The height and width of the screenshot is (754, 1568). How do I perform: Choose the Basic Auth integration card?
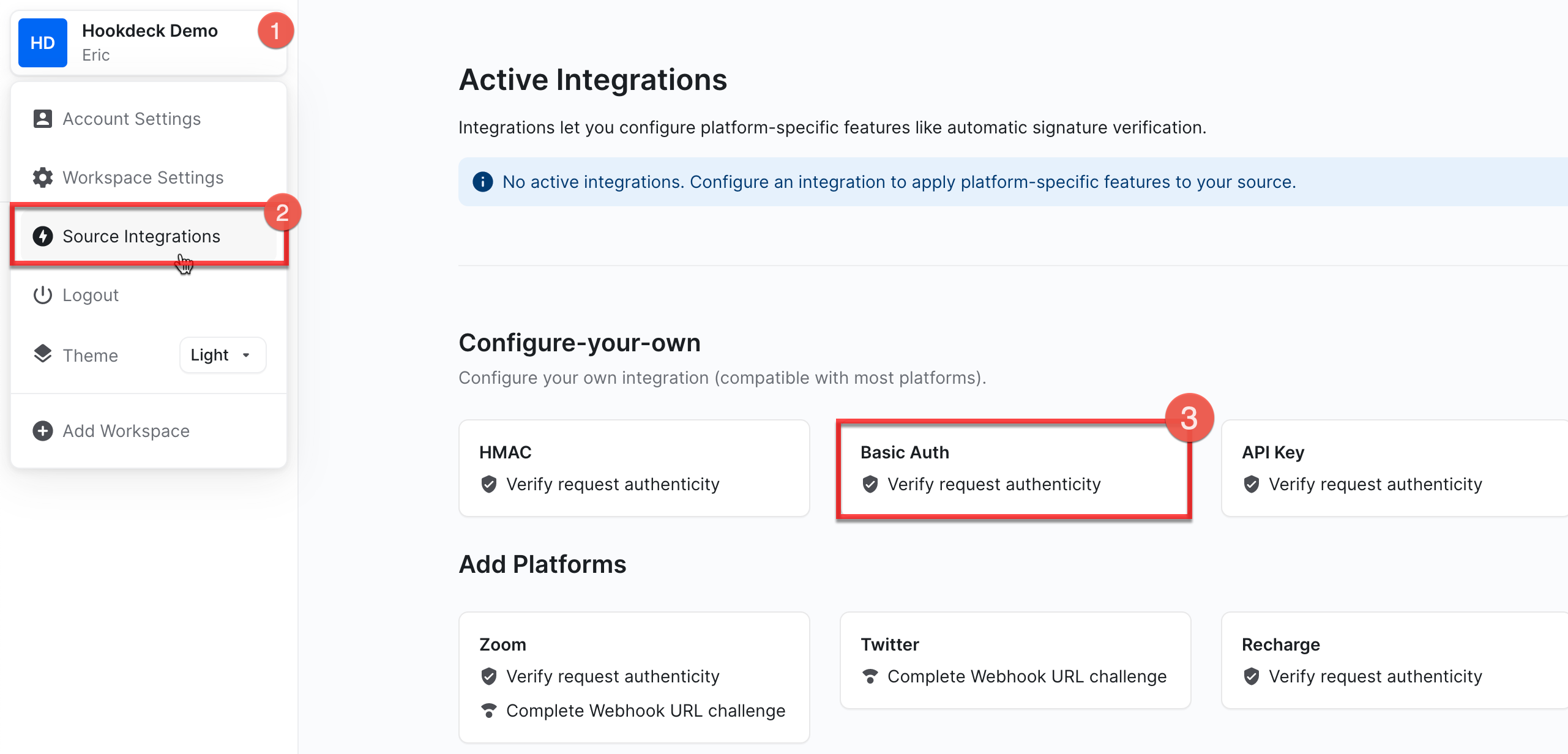tap(1014, 468)
